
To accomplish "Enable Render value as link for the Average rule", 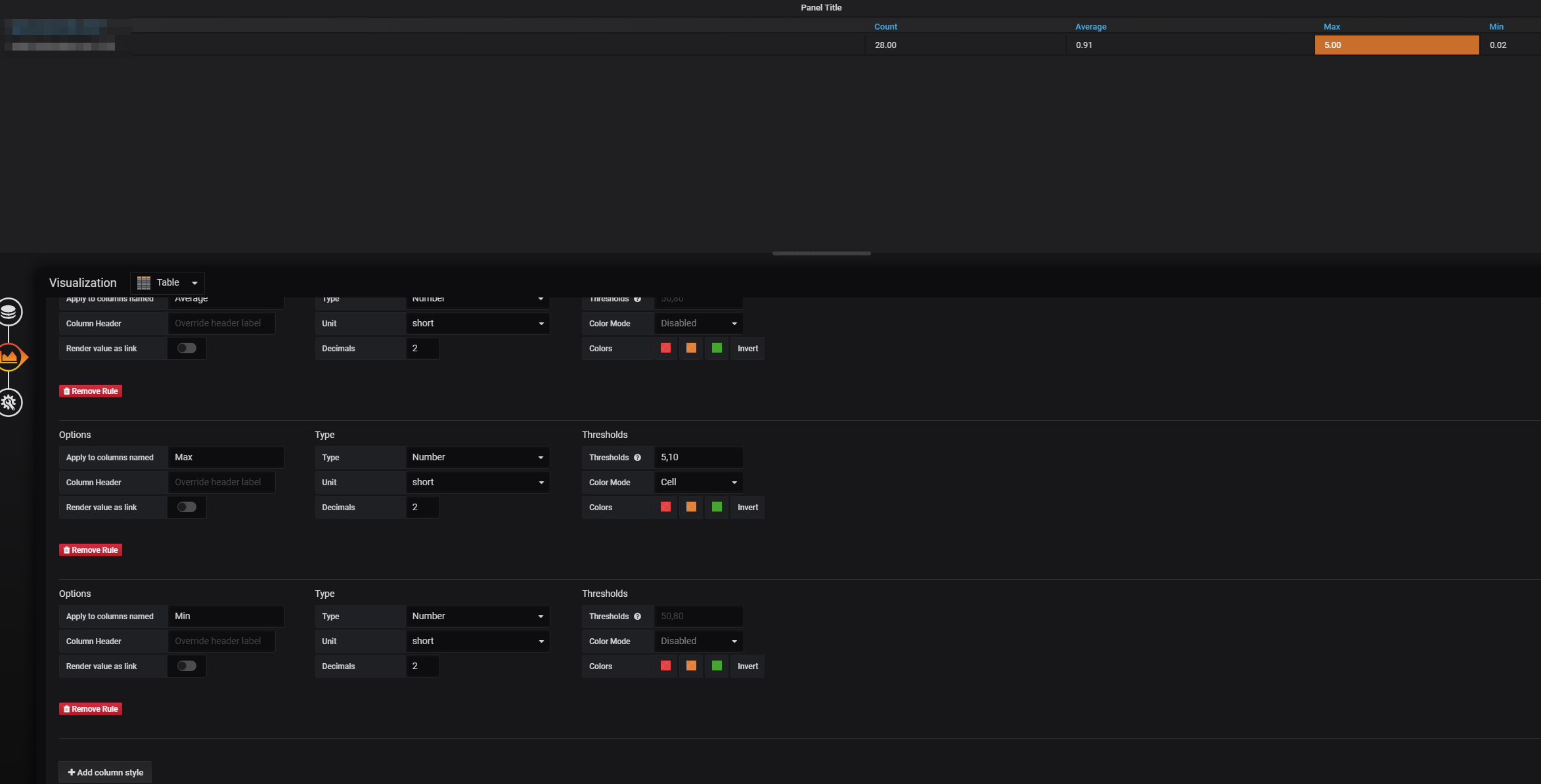I will [187, 348].
